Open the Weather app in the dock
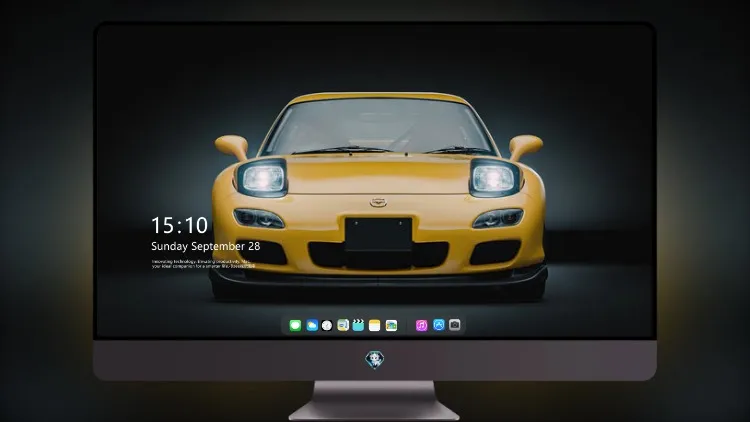 (312, 325)
